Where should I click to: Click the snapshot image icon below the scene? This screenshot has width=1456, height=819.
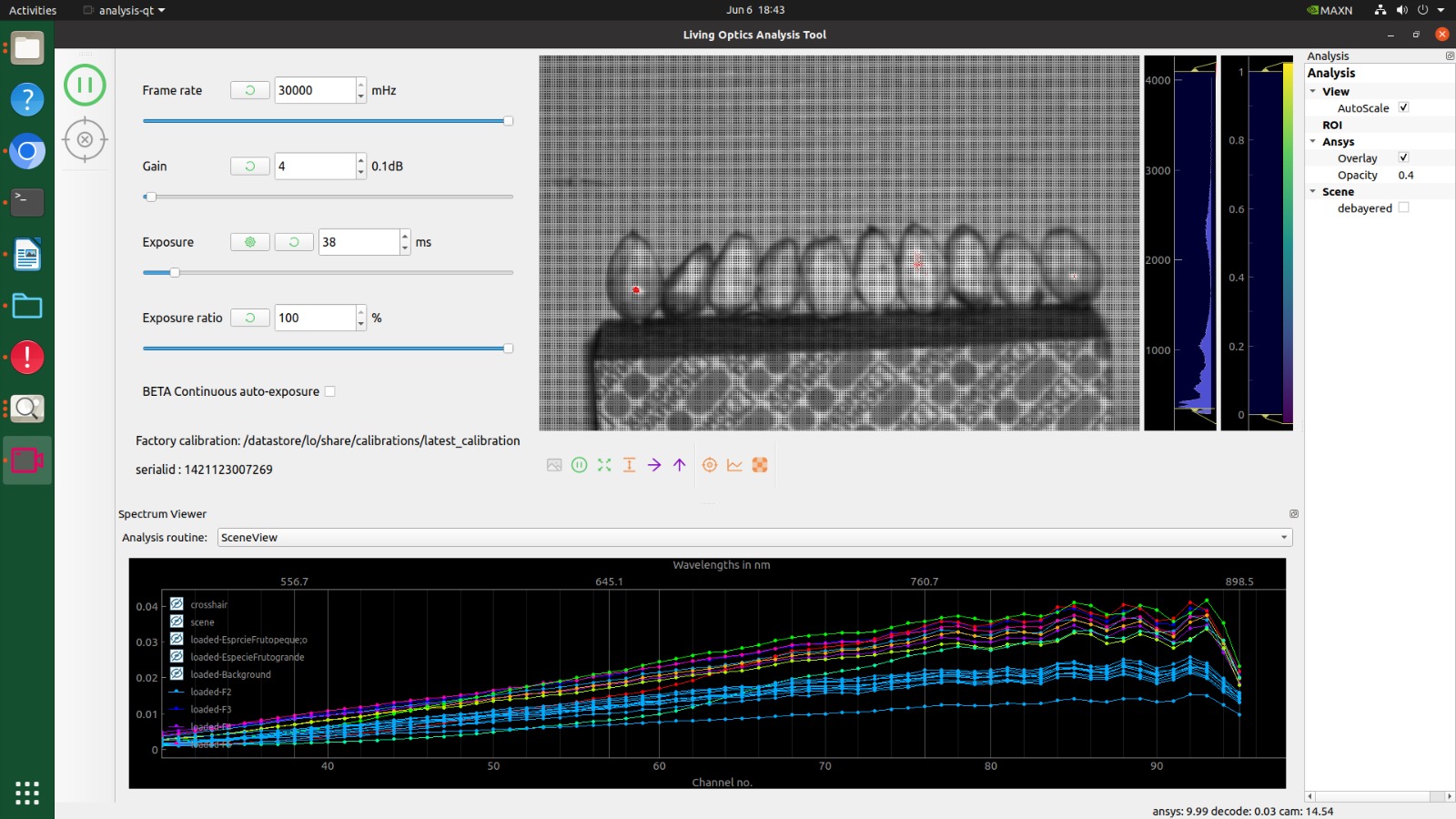554,465
